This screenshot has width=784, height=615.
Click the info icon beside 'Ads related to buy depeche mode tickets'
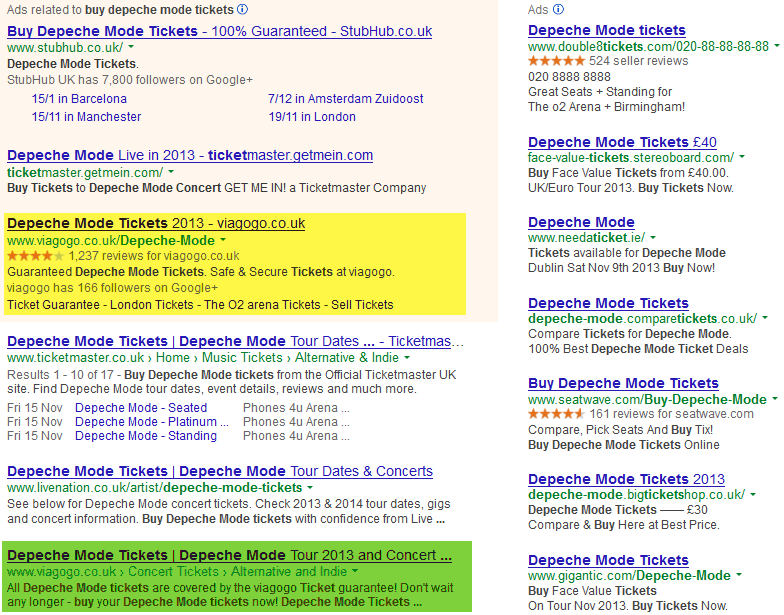(x=242, y=10)
